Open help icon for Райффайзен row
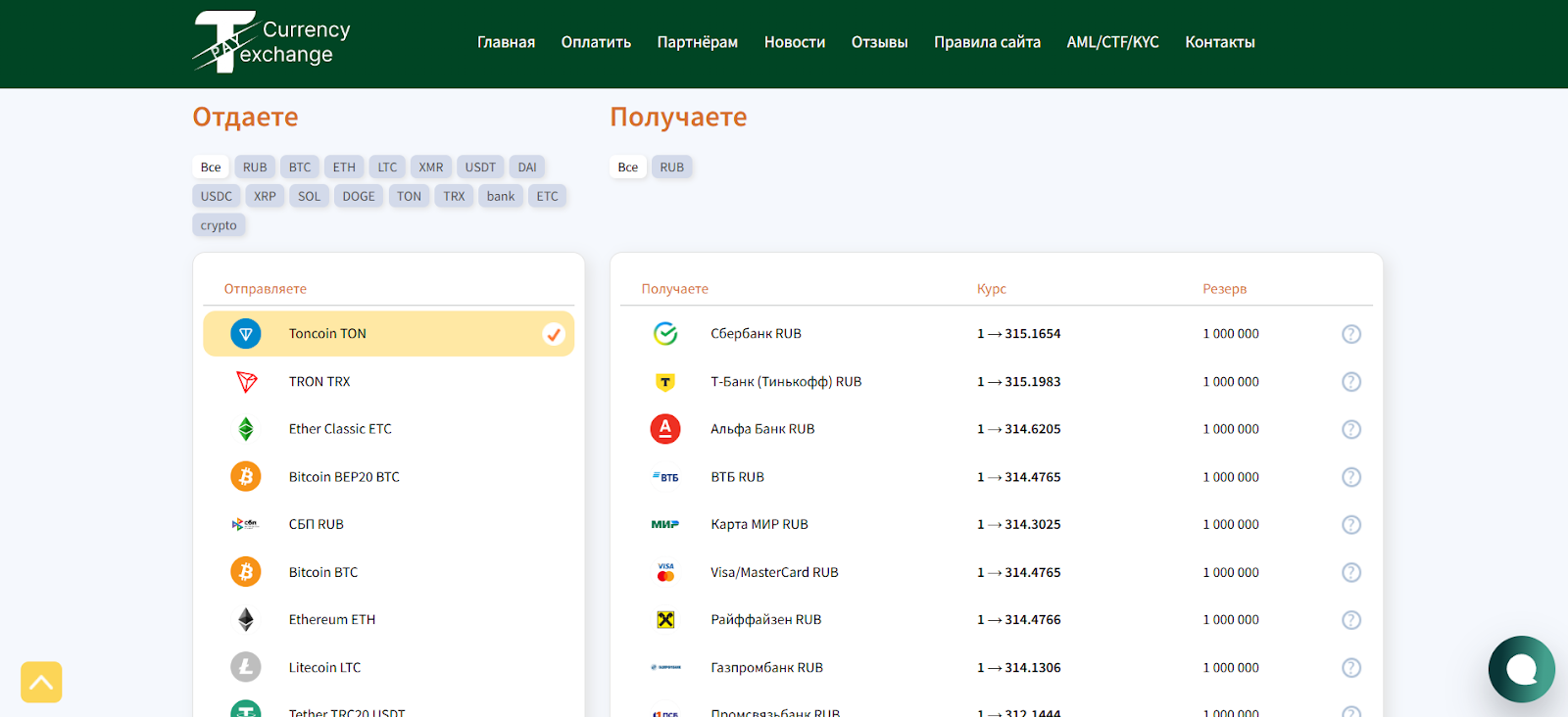This screenshot has height=717, width=1568. (1351, 619)
